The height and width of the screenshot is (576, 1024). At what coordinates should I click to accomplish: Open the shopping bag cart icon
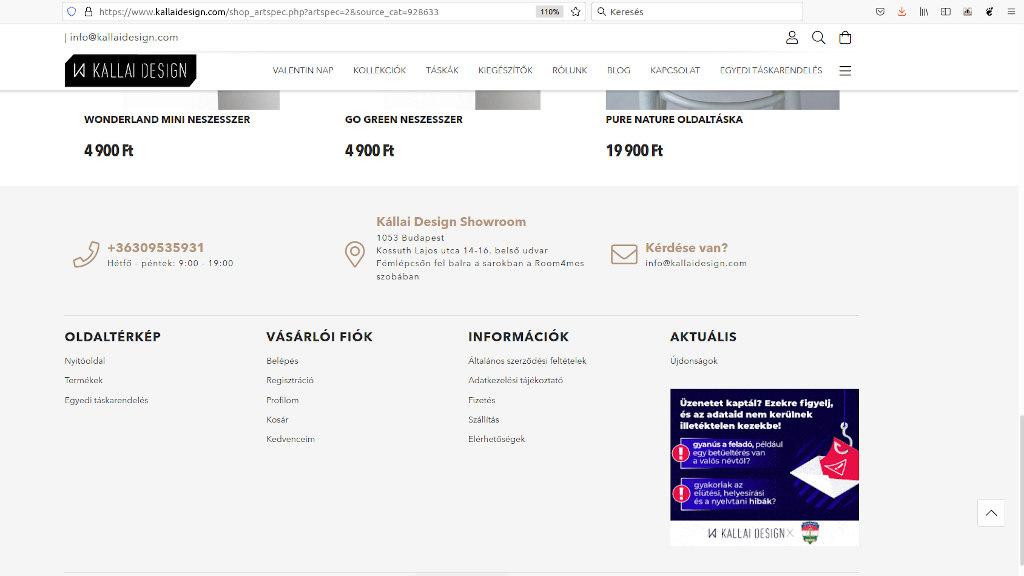pos(845,38)
